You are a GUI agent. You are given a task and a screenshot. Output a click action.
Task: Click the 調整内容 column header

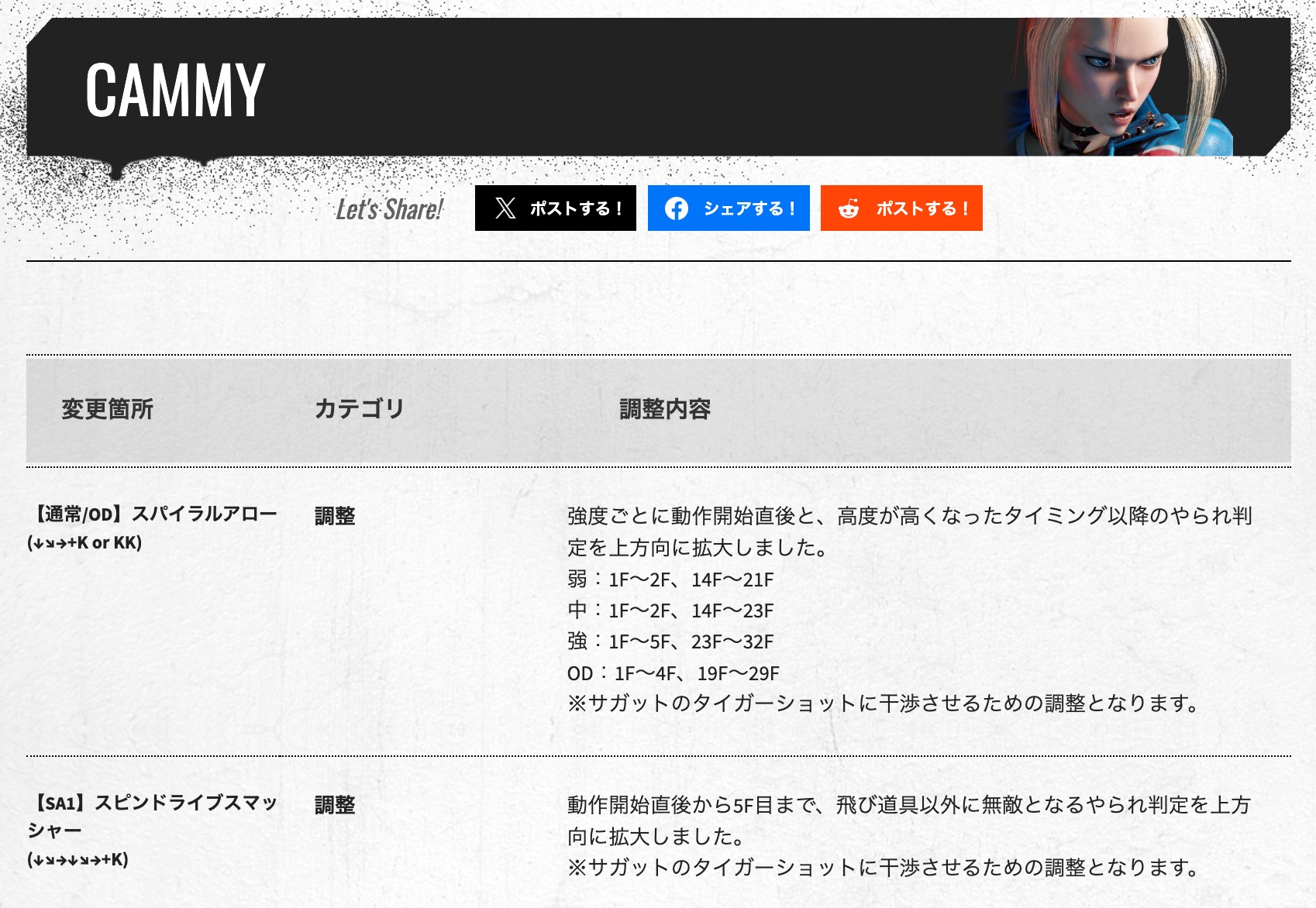665,409
